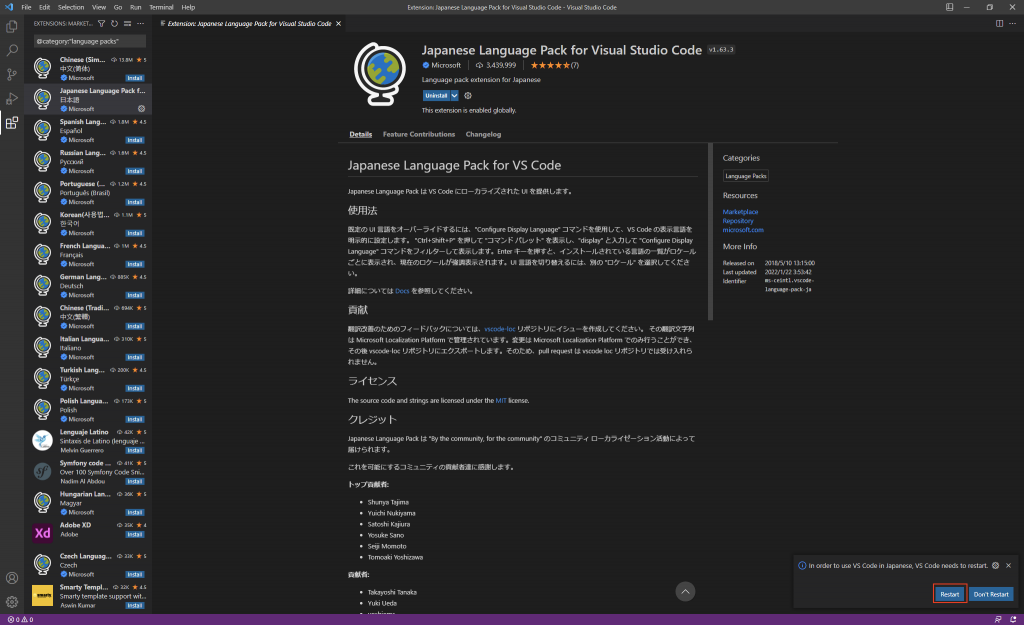Click the large globe extension icon
1024x625 pixels.
tap(379, 74)
